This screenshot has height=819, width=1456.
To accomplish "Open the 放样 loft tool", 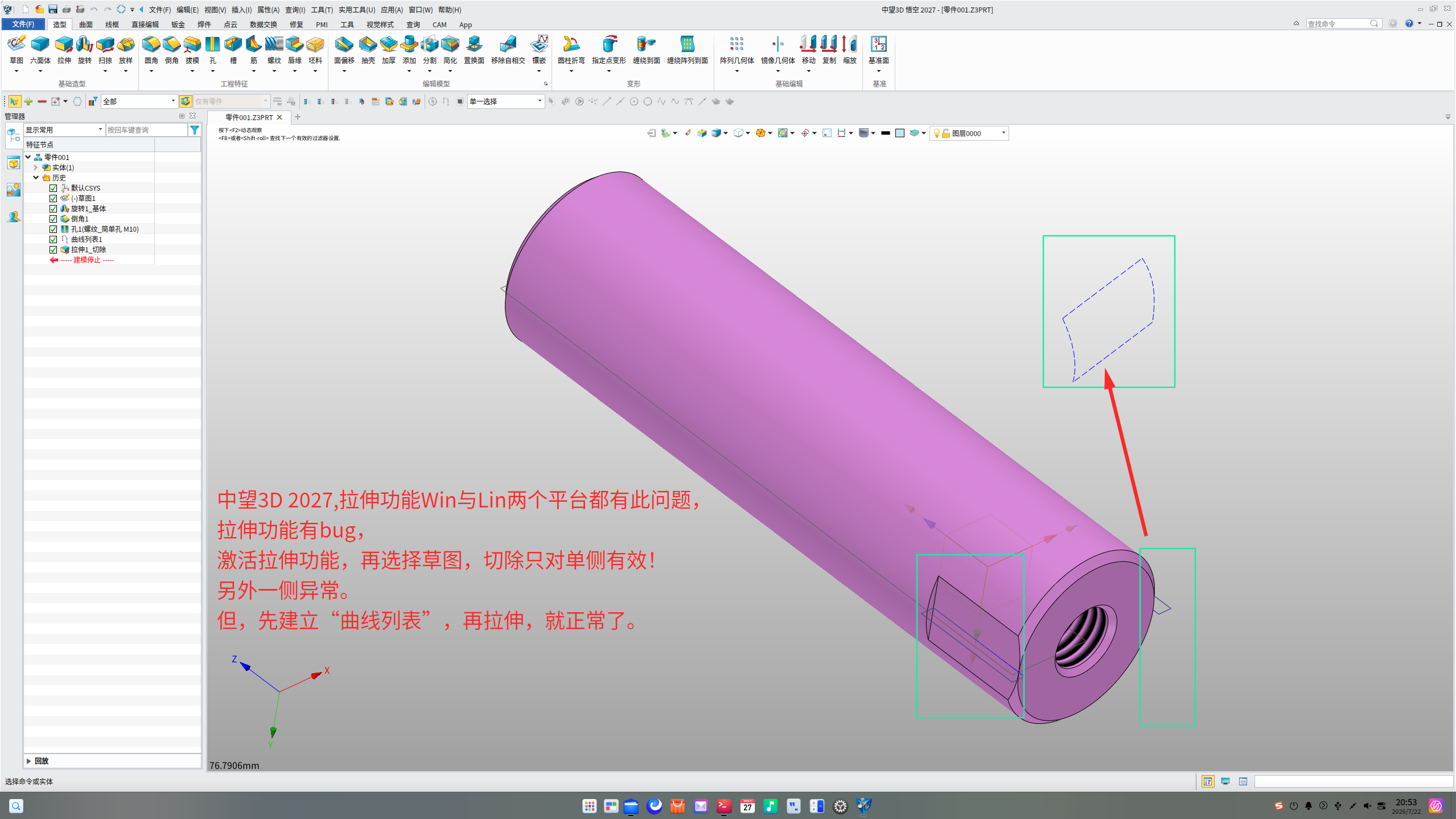I will pyautogui.click(x=126, y=50).
